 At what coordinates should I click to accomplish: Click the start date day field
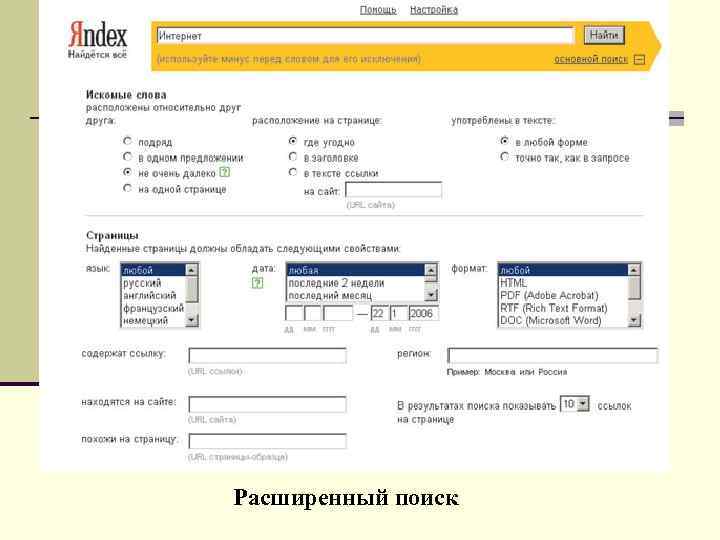pyautogui.click(x=294, y=314)
